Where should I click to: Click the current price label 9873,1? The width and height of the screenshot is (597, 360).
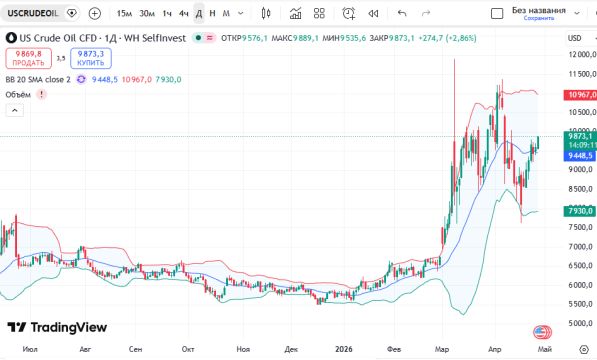point(580,136)
